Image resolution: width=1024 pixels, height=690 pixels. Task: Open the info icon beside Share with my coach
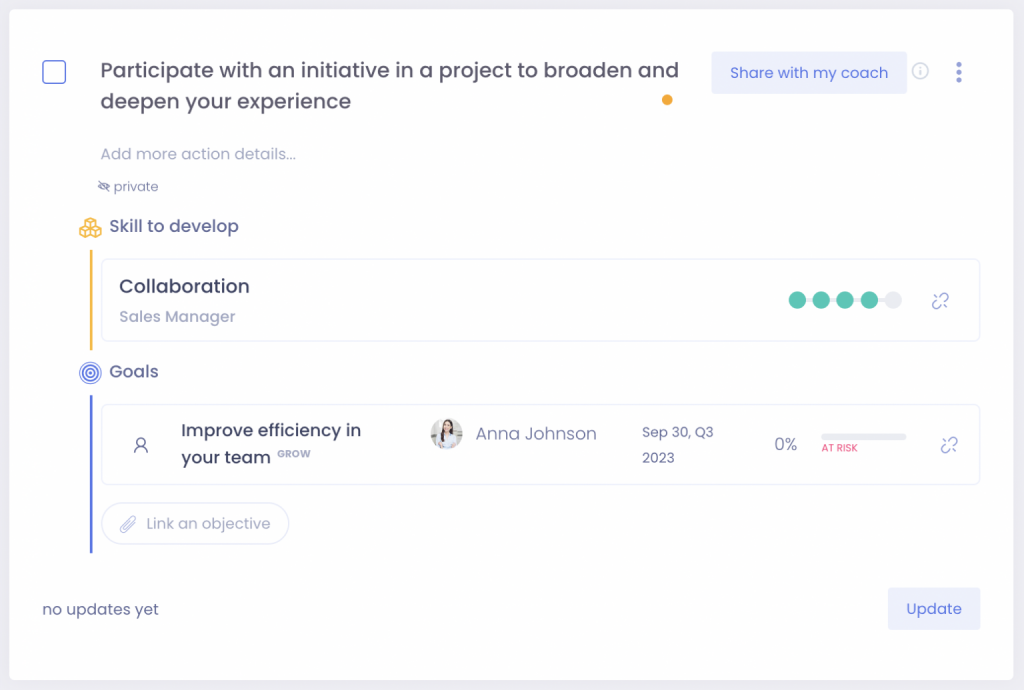(920, 71)
